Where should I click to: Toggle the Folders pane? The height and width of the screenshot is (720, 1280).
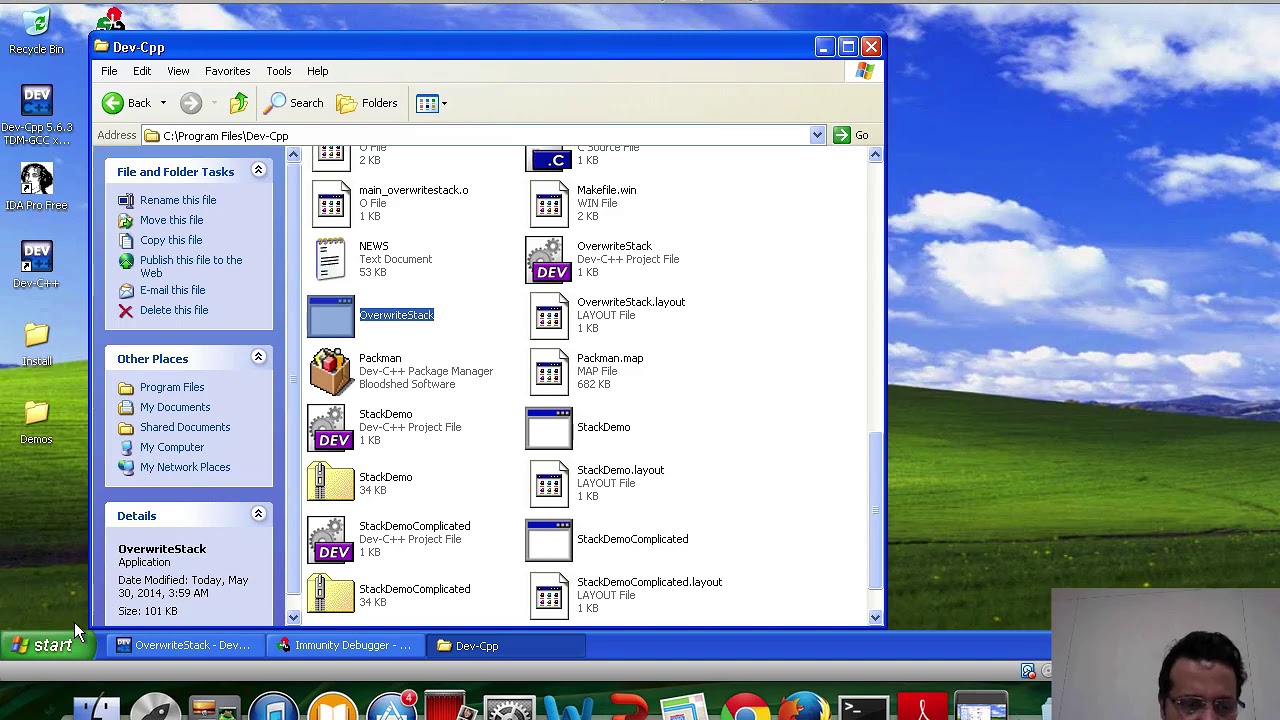point(367,103)
